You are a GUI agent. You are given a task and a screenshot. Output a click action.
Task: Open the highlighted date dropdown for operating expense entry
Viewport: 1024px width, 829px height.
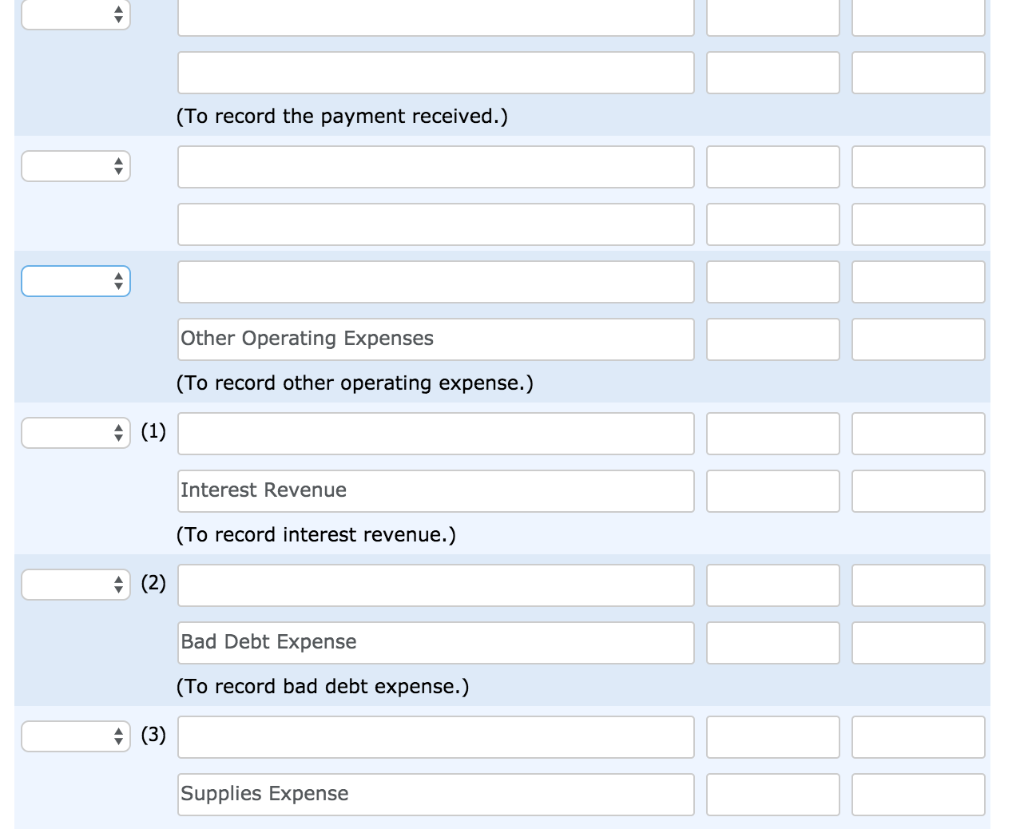point(75,281)
